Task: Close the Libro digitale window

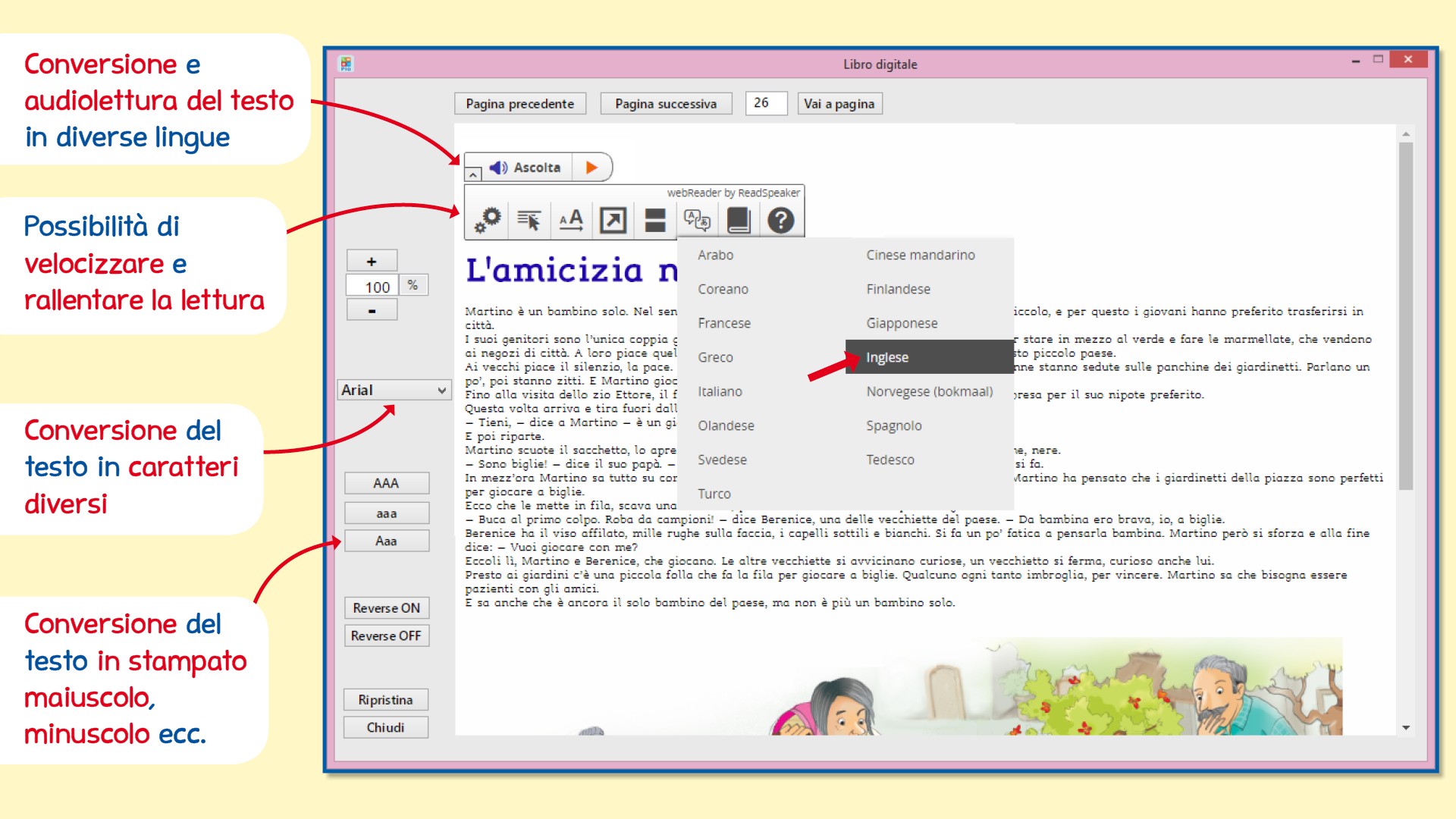Action: [1408, 60]
